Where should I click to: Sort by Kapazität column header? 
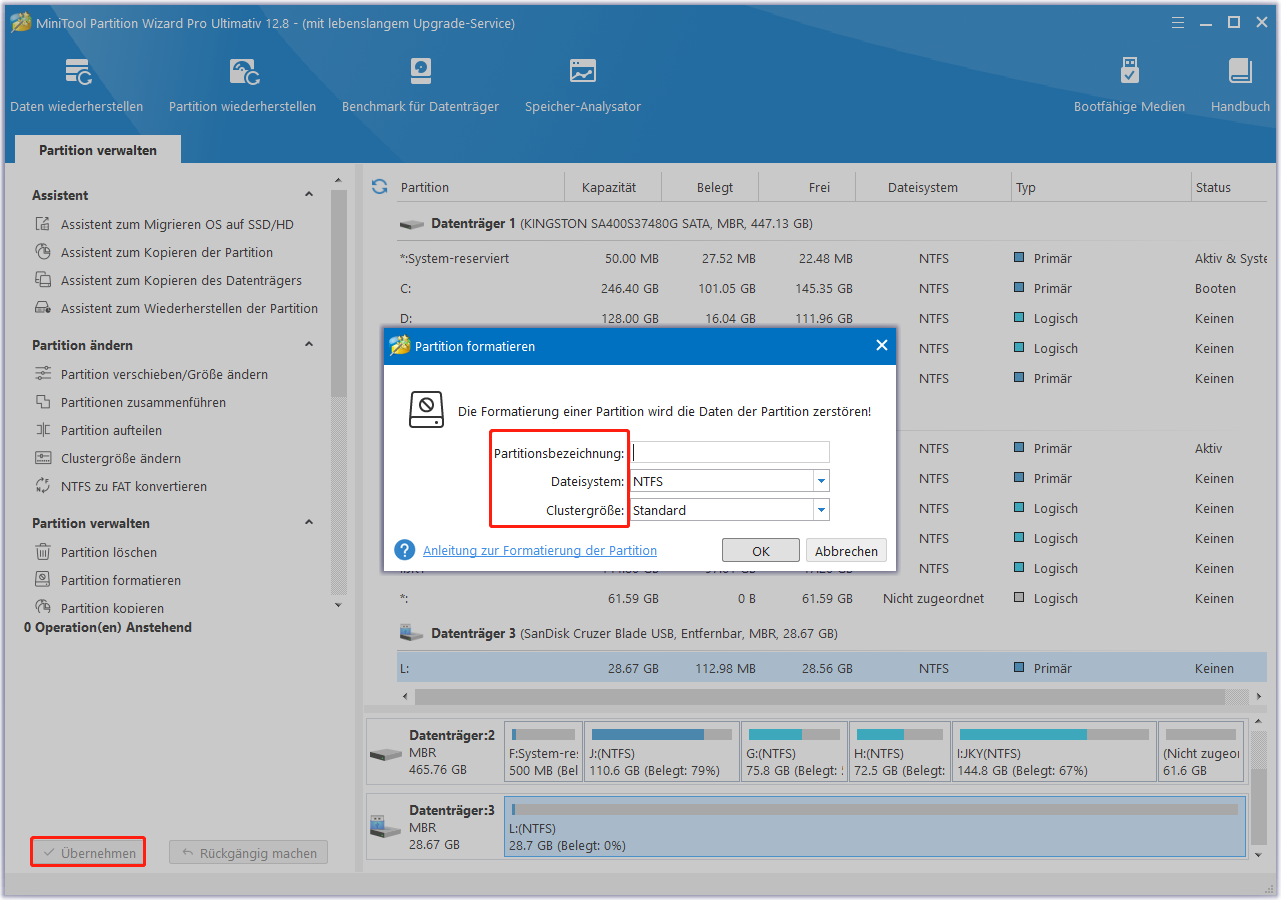[x=609, y=187]
